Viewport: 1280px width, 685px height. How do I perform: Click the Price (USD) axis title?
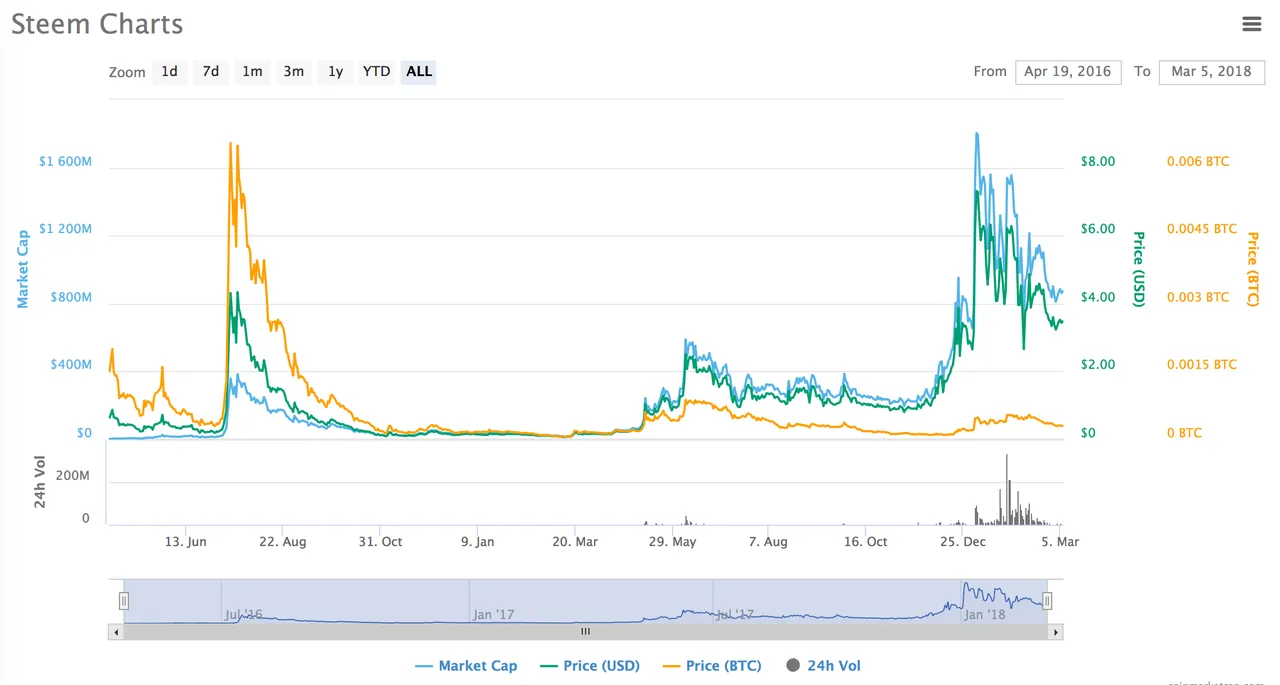pyautogui.click(x=1138, y=269)
